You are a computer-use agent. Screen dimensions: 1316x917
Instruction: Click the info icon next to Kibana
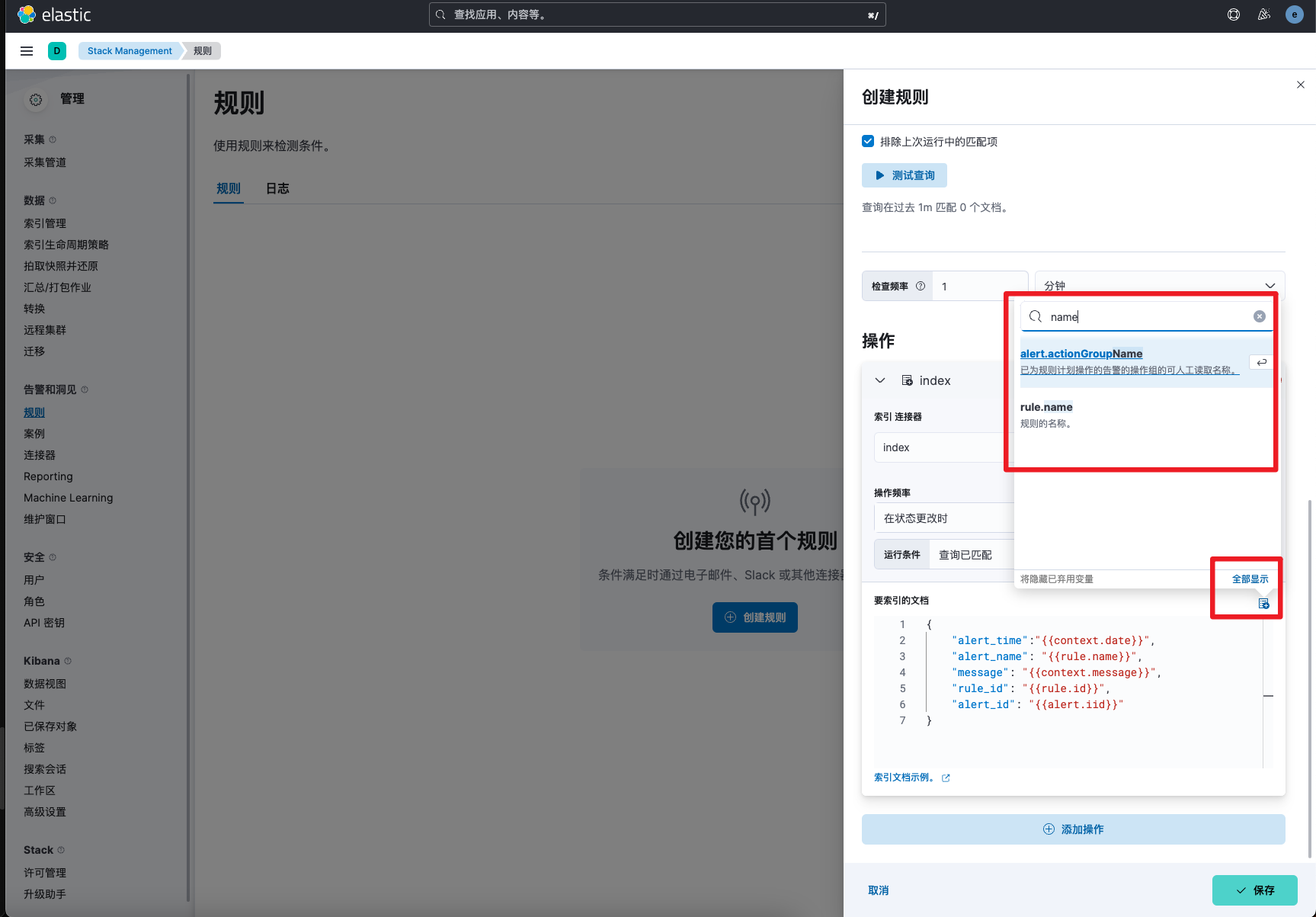point(68,661)
